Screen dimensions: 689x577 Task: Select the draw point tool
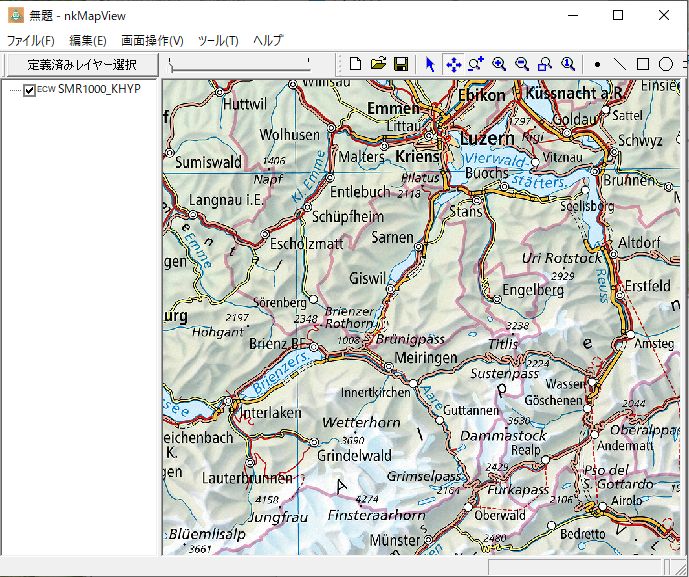[x=597, y=64]
